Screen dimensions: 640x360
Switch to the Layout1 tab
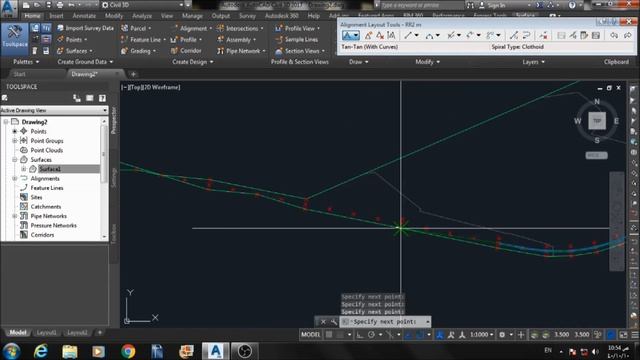[x=46, y=333]
